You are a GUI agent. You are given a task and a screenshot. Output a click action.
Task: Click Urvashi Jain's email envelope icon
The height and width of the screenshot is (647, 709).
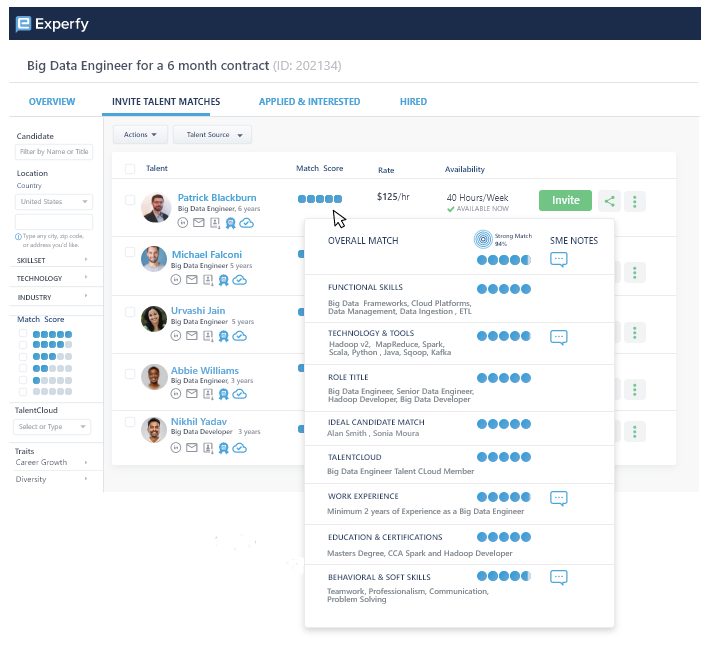[x=192, y=335]
